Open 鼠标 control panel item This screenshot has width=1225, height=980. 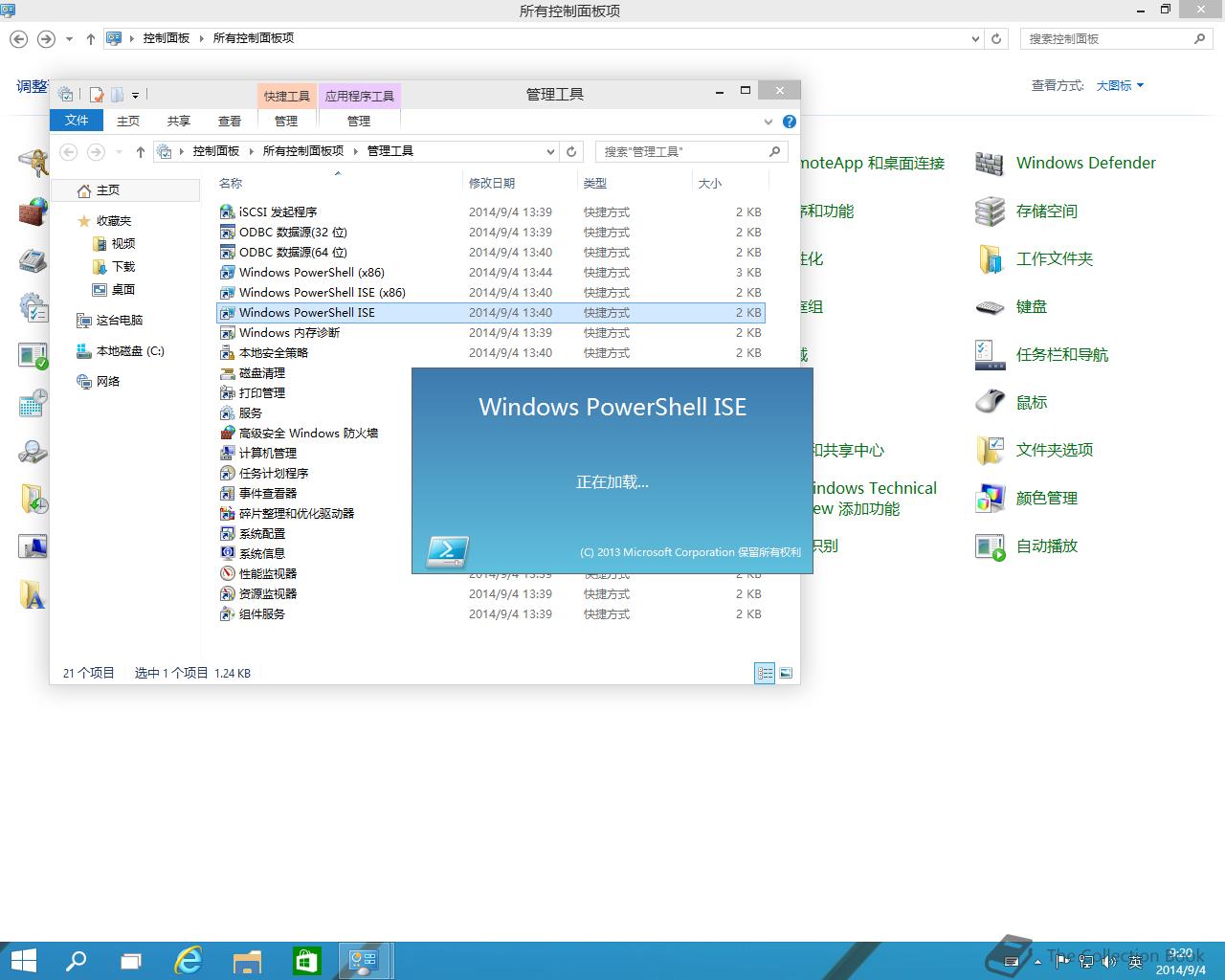pyautogui.click(x=1011, y=402)
